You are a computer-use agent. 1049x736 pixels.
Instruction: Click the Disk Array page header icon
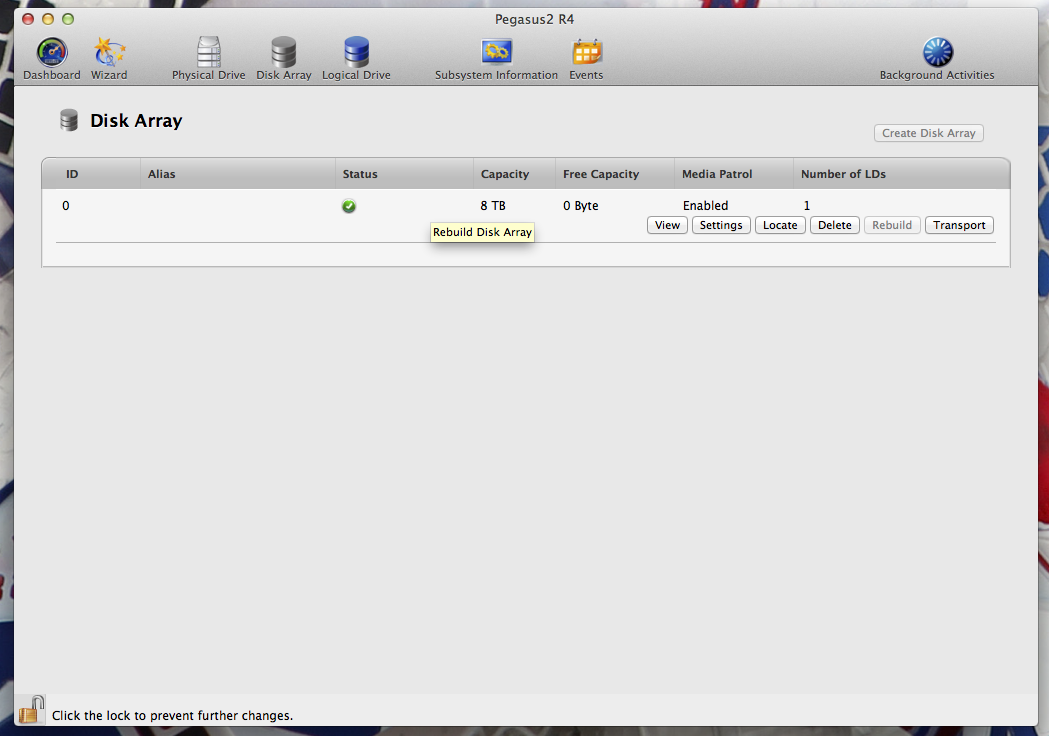[x=69, y=120]
